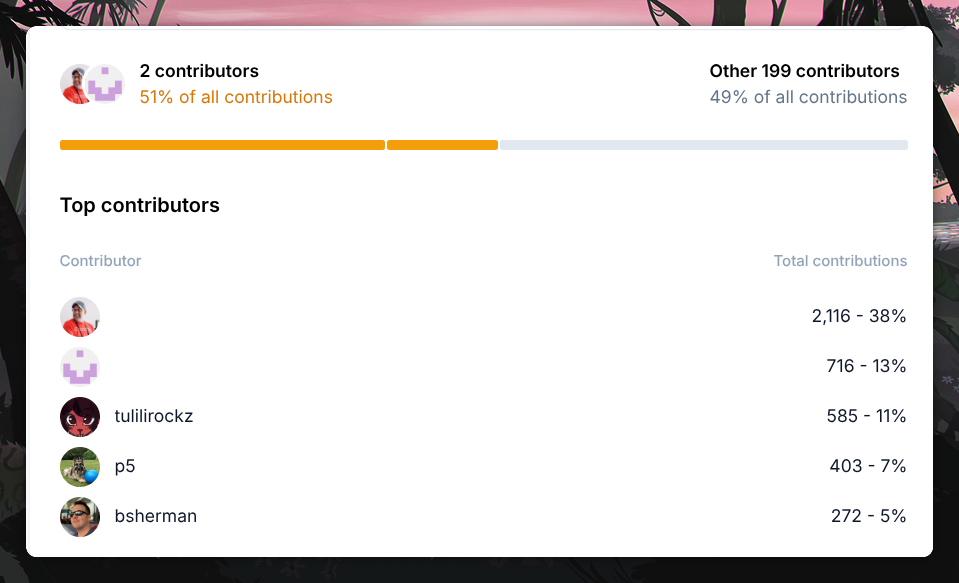The width and height of the screenshot is (959, 583).
Task: Select the shorter orange segment of the contribution bar
Action: pos(442,145)
